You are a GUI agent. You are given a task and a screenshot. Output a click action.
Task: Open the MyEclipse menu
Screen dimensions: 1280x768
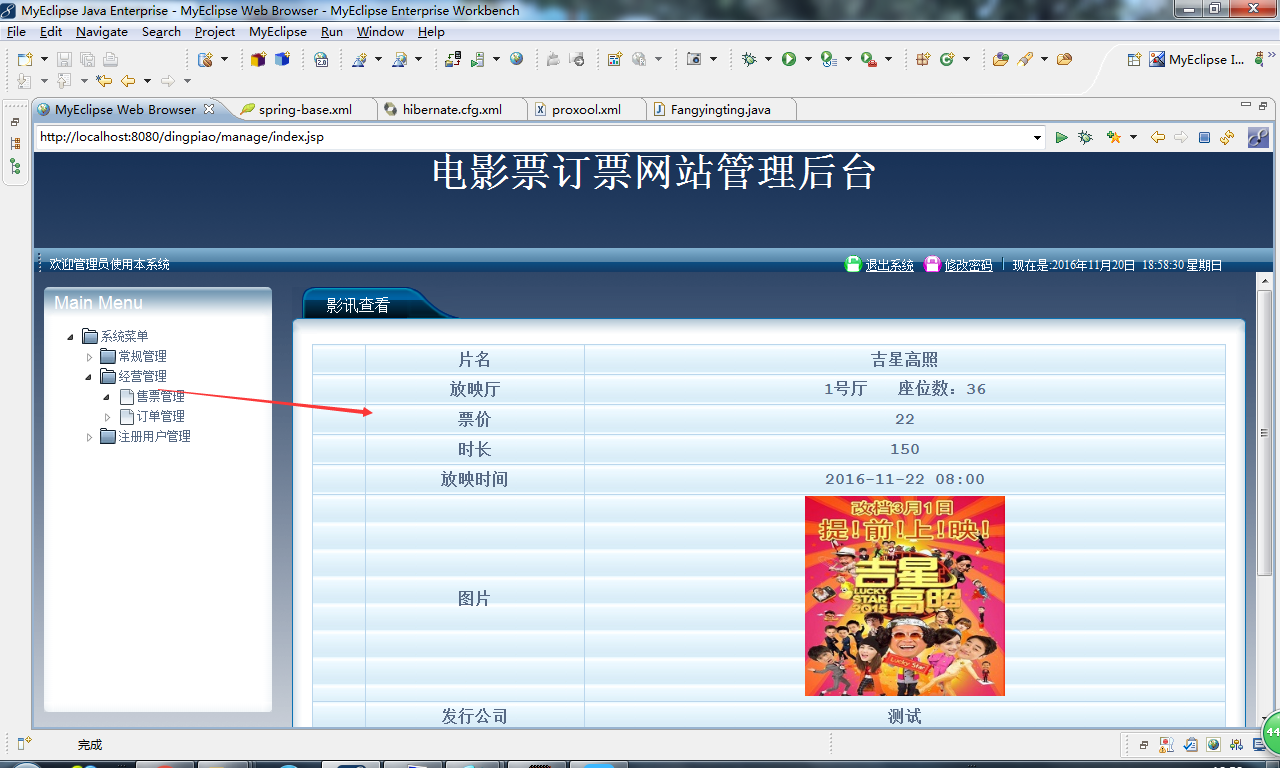tap(278, 32)
